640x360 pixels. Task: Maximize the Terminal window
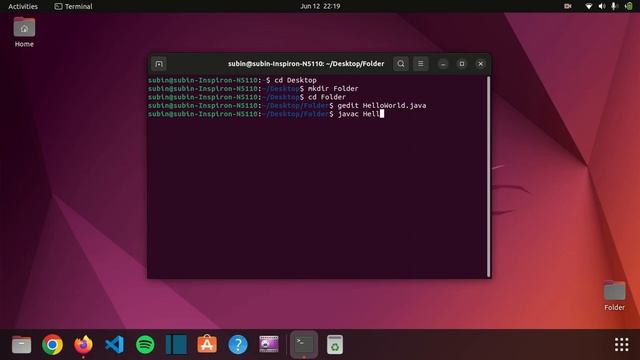click(x=462, y=64)
